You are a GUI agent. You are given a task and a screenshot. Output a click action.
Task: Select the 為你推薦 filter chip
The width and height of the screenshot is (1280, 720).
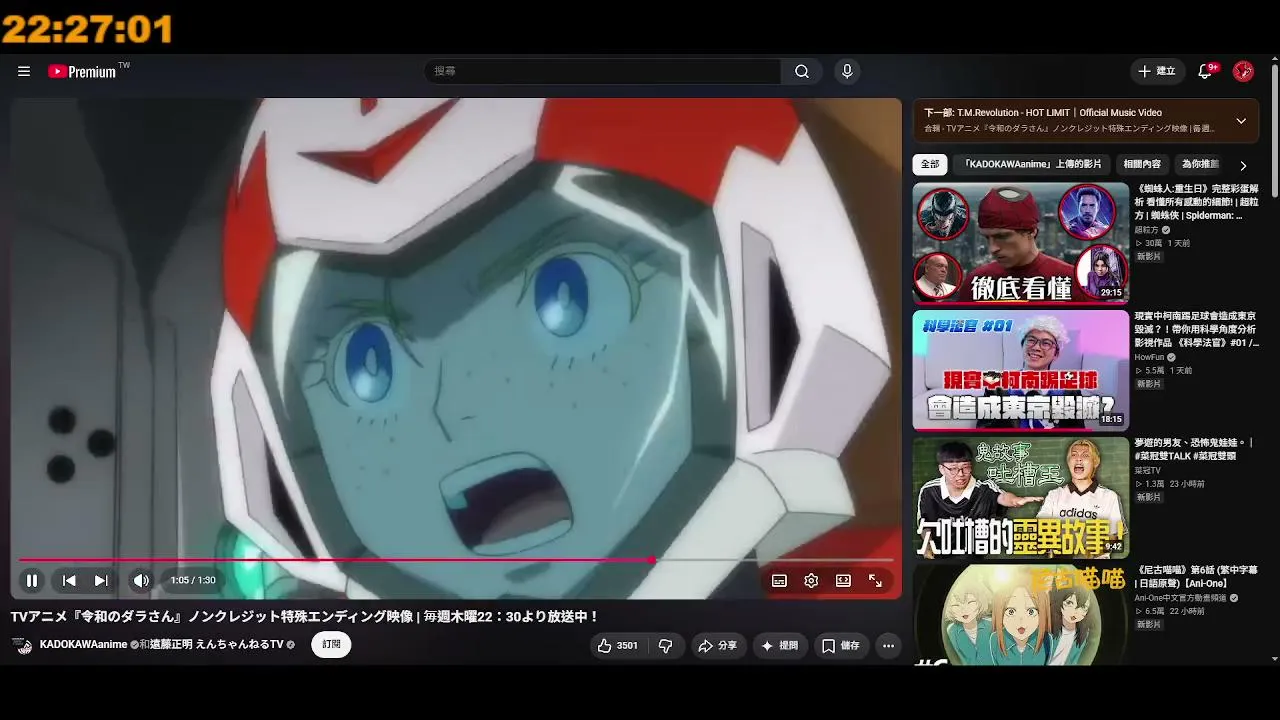(1200, 164)
